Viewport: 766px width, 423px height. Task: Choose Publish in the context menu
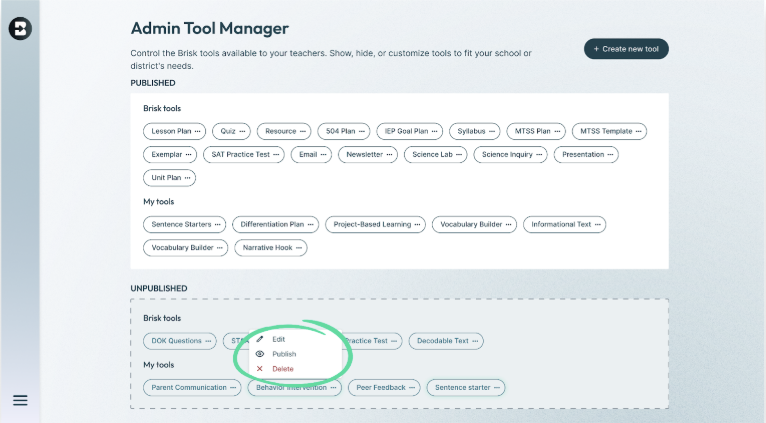284,354
